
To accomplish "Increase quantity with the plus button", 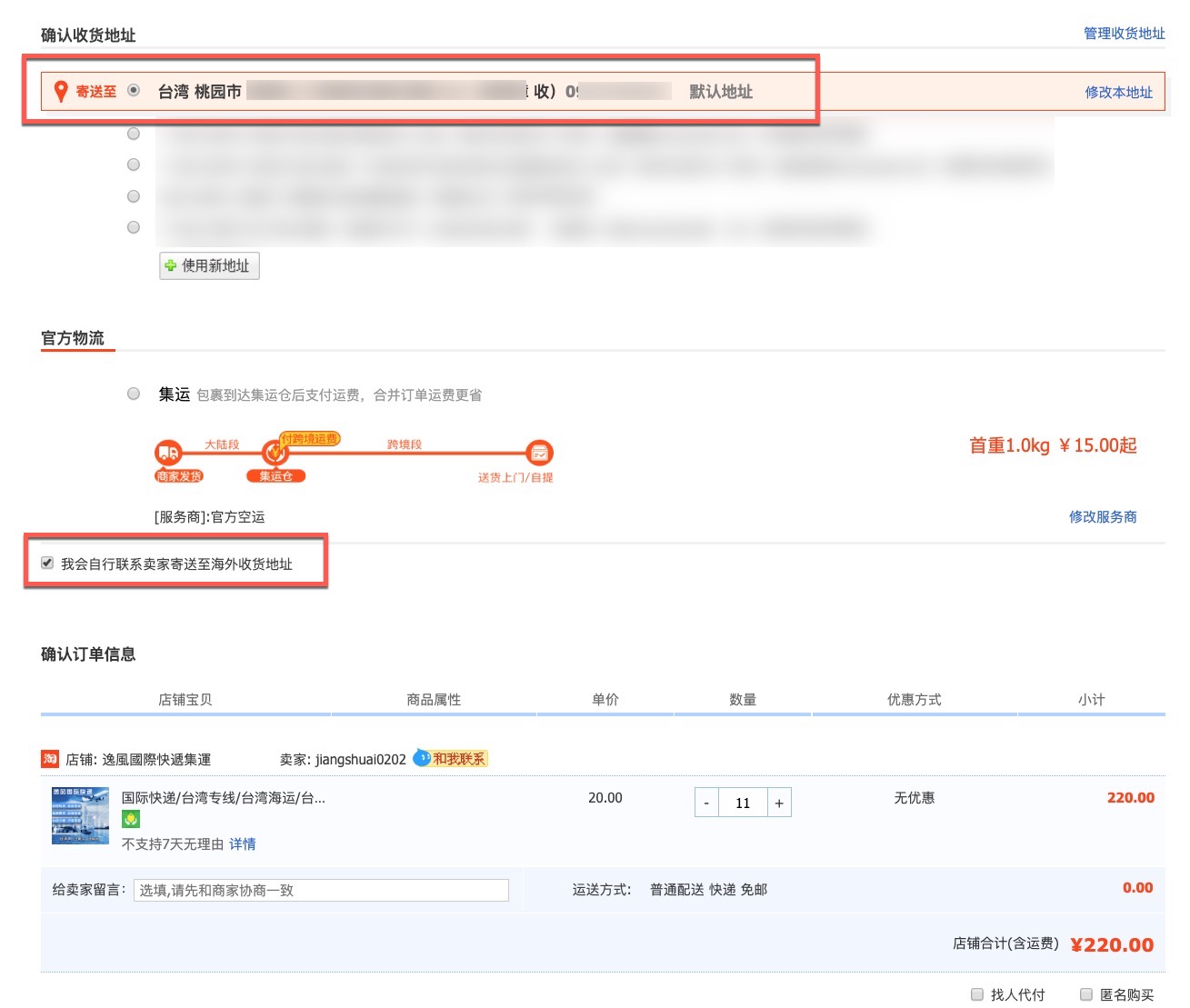I will click(779, 803).
